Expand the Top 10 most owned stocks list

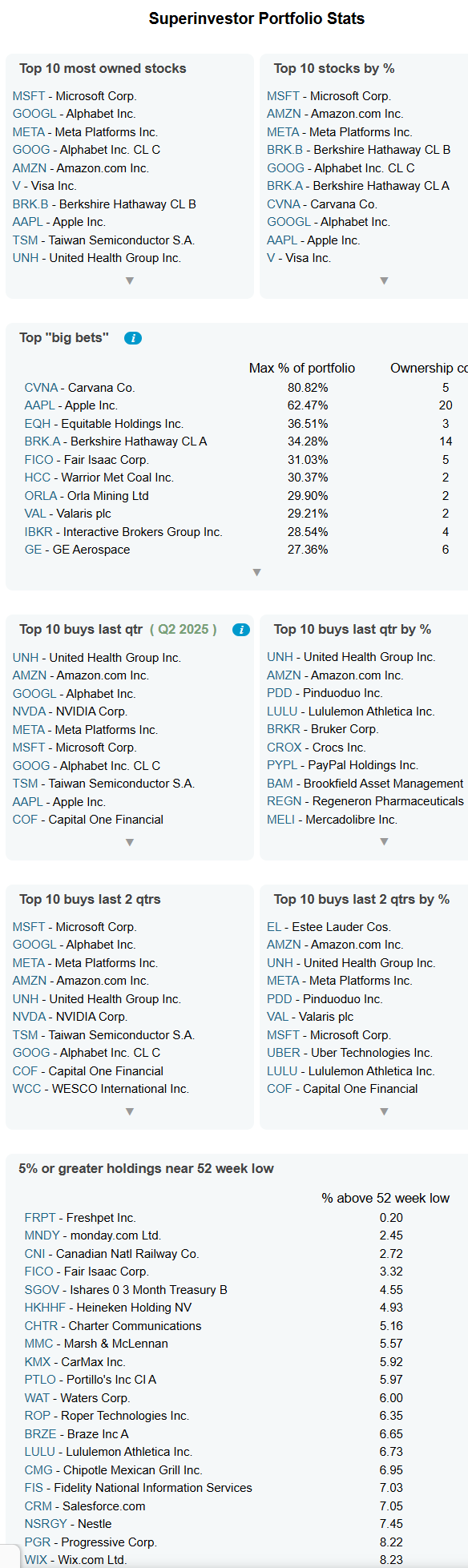pyautogui.click(x=130, y=281)
